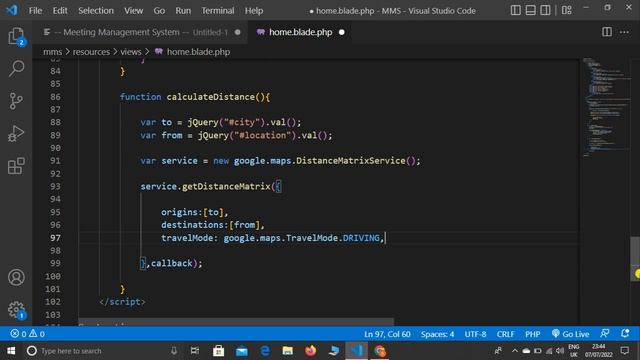The height and width of the screenshot is (360, 640).
Task: Click getDistanceMatrix on line 93
Action: pos(226,186)
